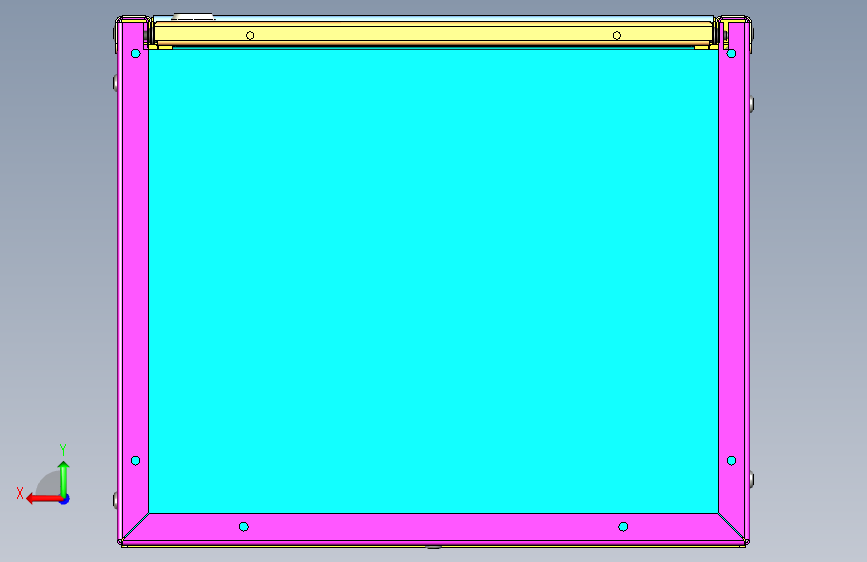Pick the right hole in the bottom magenta rail
The image size is (867, 562).
tap(623, 527)
